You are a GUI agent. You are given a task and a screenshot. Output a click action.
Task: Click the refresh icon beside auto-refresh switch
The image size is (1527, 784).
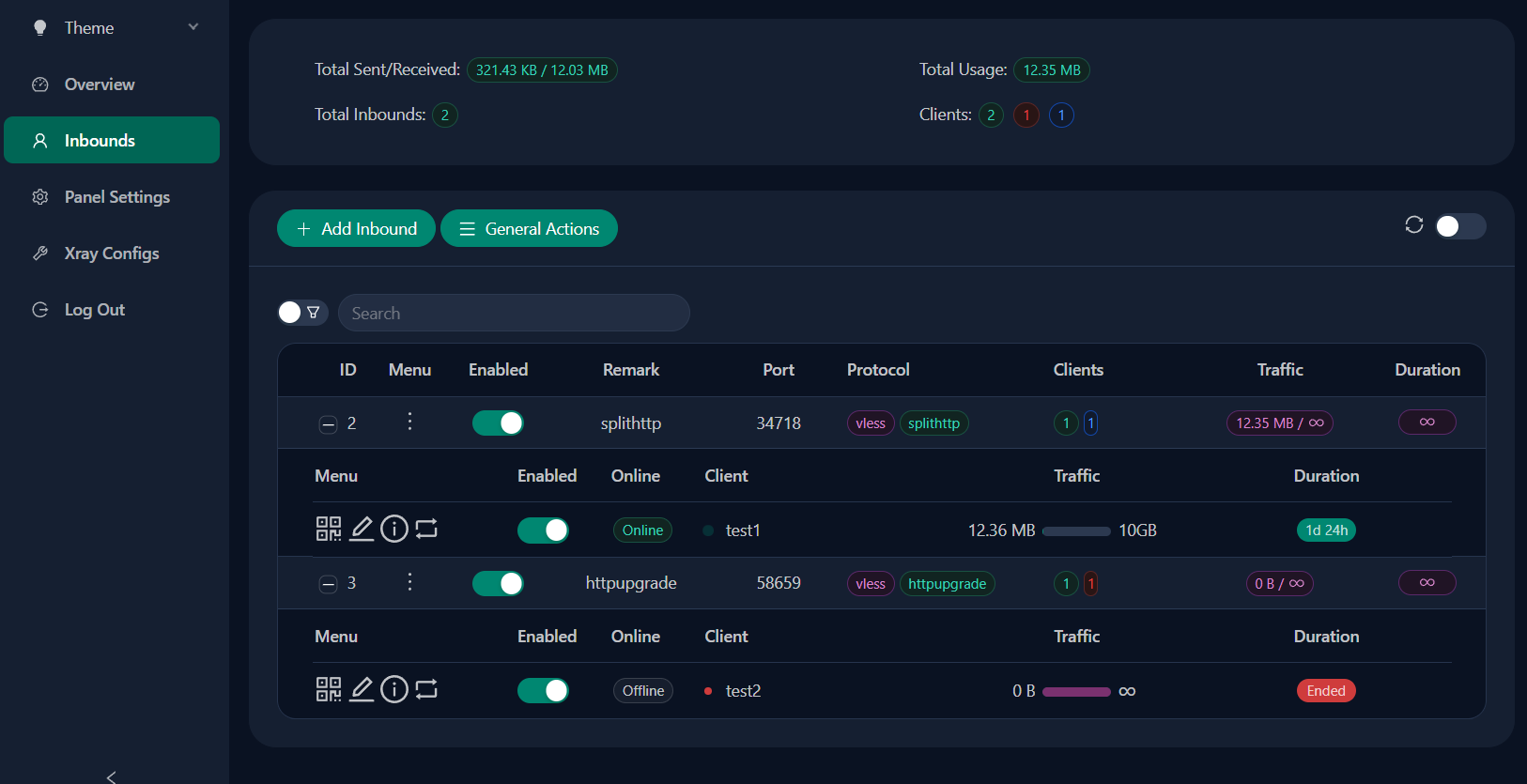coord(1413,225)
